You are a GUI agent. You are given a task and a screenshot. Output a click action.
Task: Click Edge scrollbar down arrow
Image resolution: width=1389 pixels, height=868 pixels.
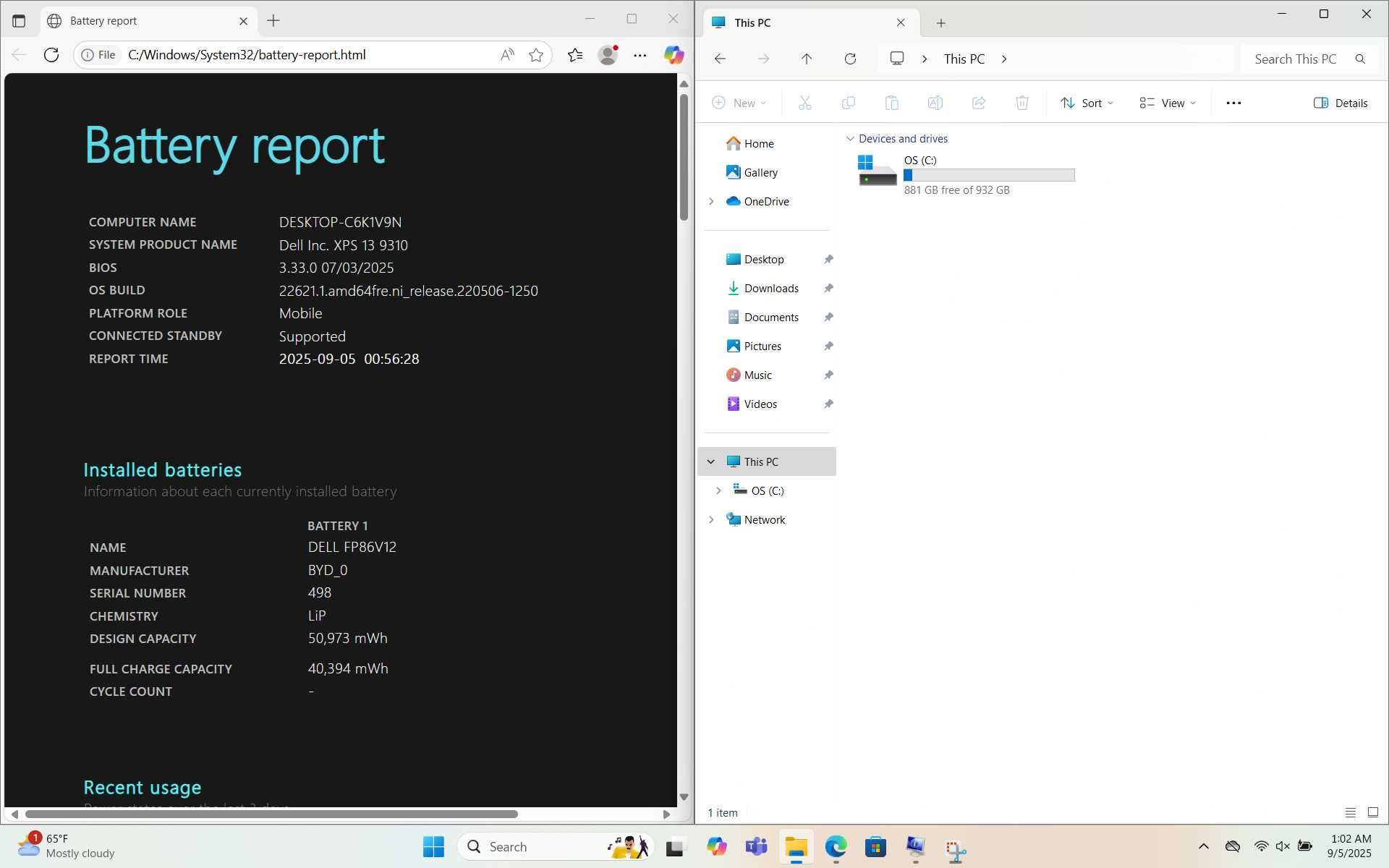[x=684, y=796]
